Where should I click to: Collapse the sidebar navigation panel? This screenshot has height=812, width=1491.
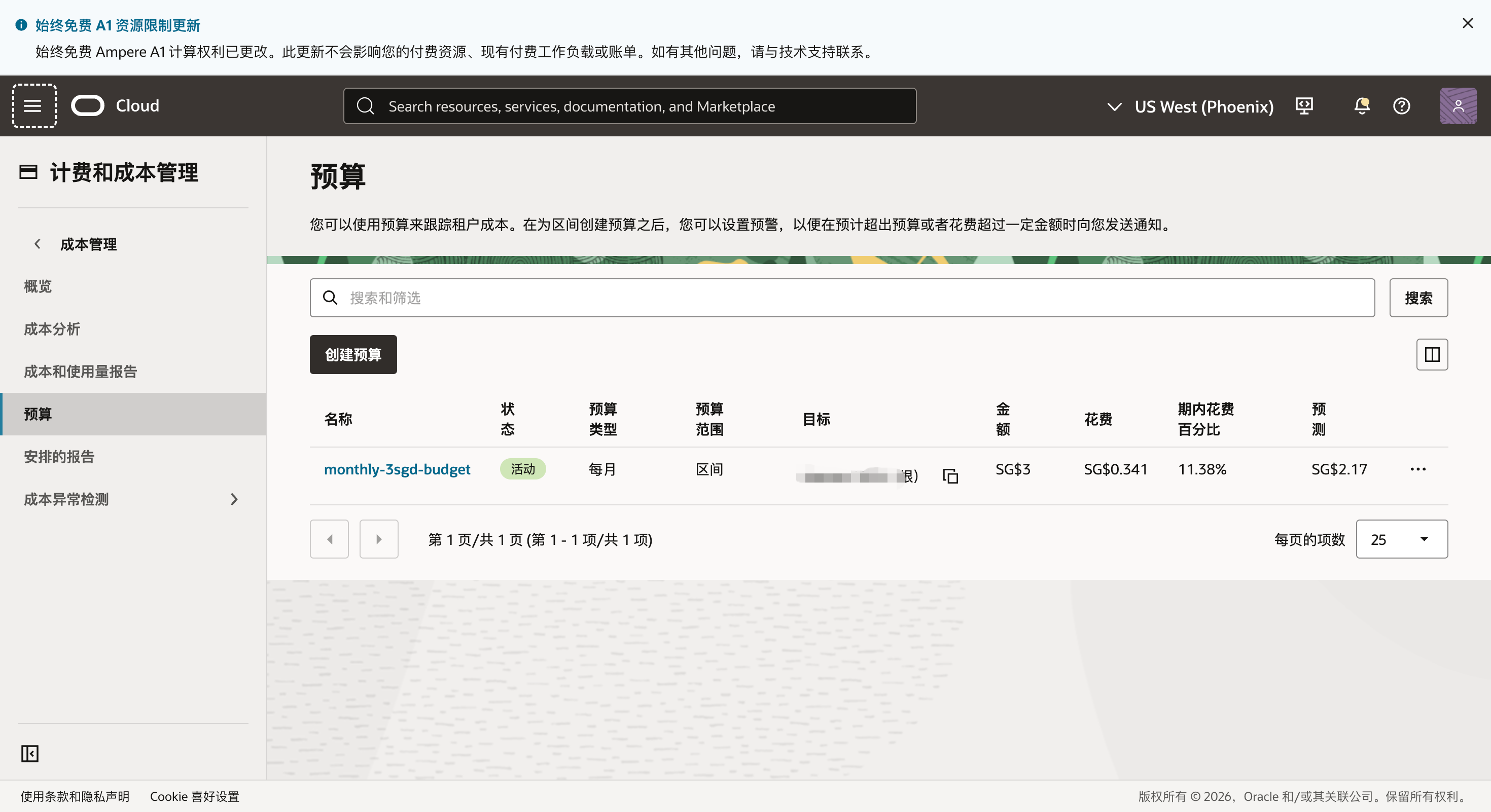pos(29,754)
